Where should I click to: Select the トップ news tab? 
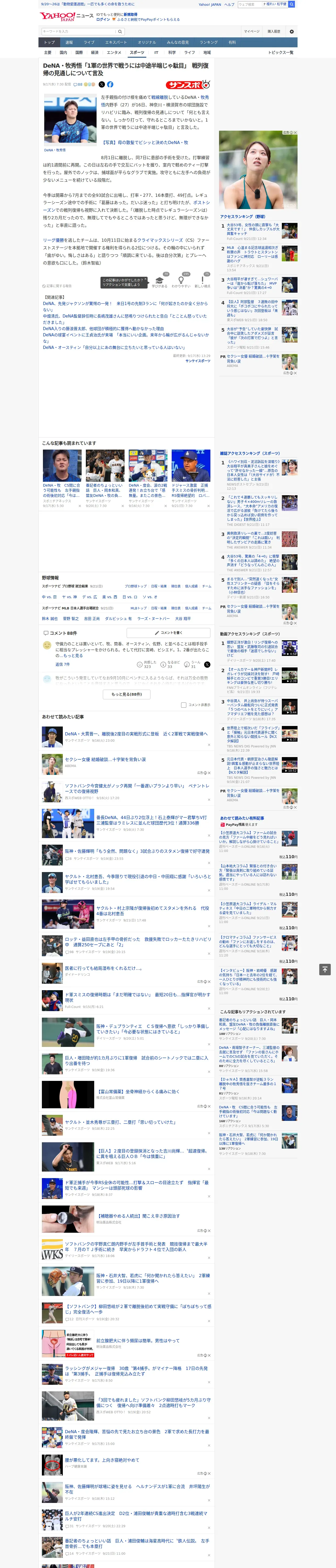[49, 43]
